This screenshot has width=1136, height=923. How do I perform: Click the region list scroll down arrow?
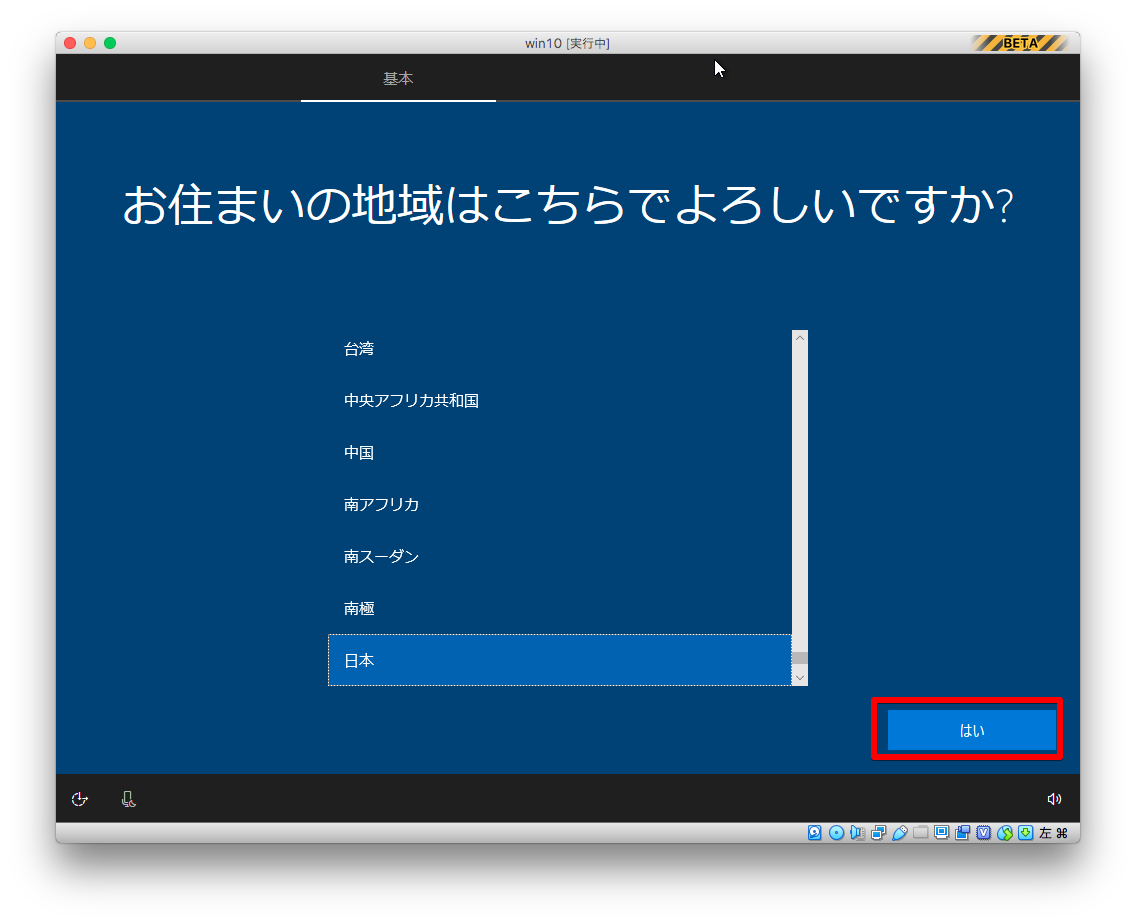coord(800,677)
